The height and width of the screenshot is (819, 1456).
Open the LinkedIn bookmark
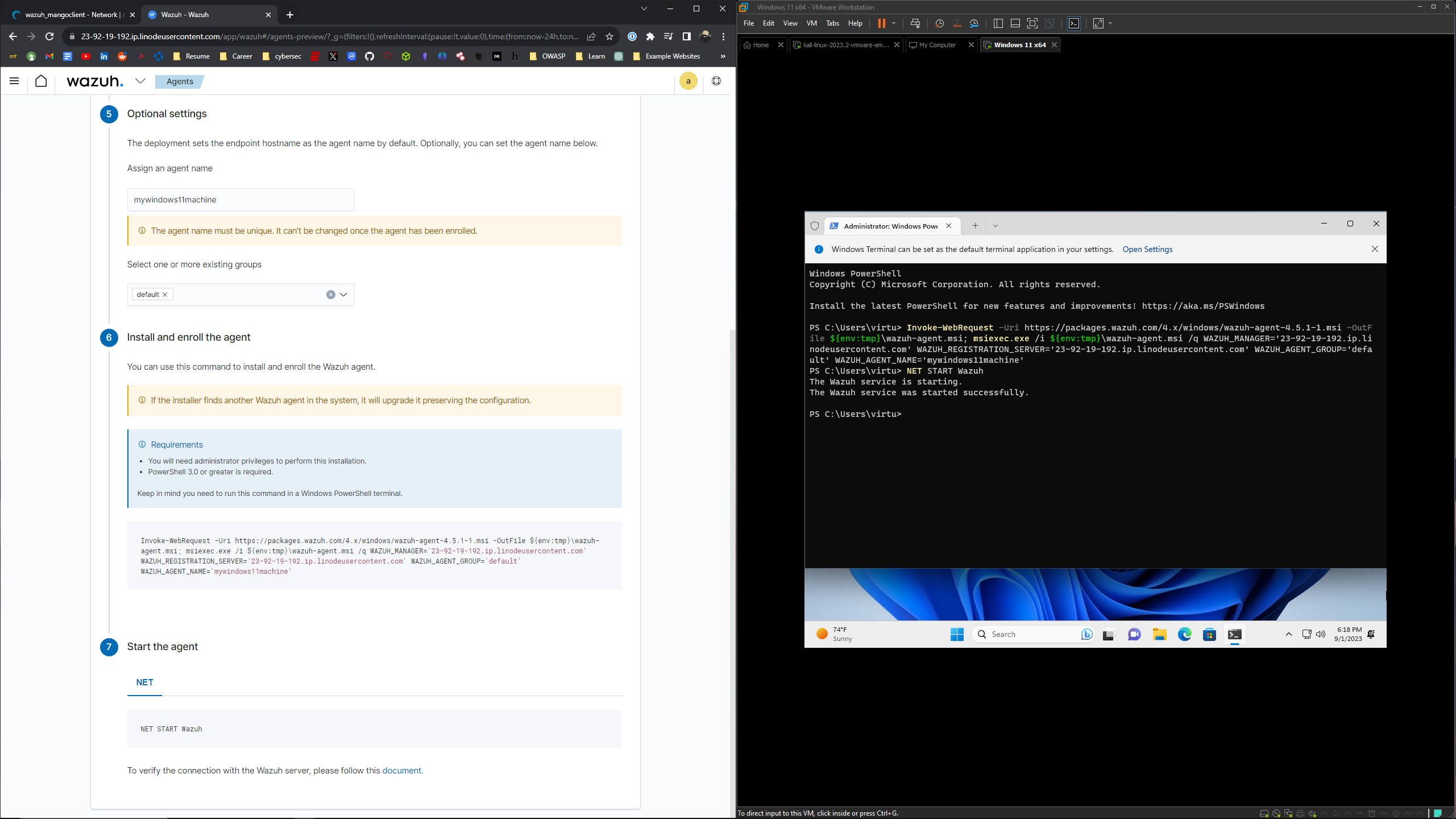click(104, 56)
